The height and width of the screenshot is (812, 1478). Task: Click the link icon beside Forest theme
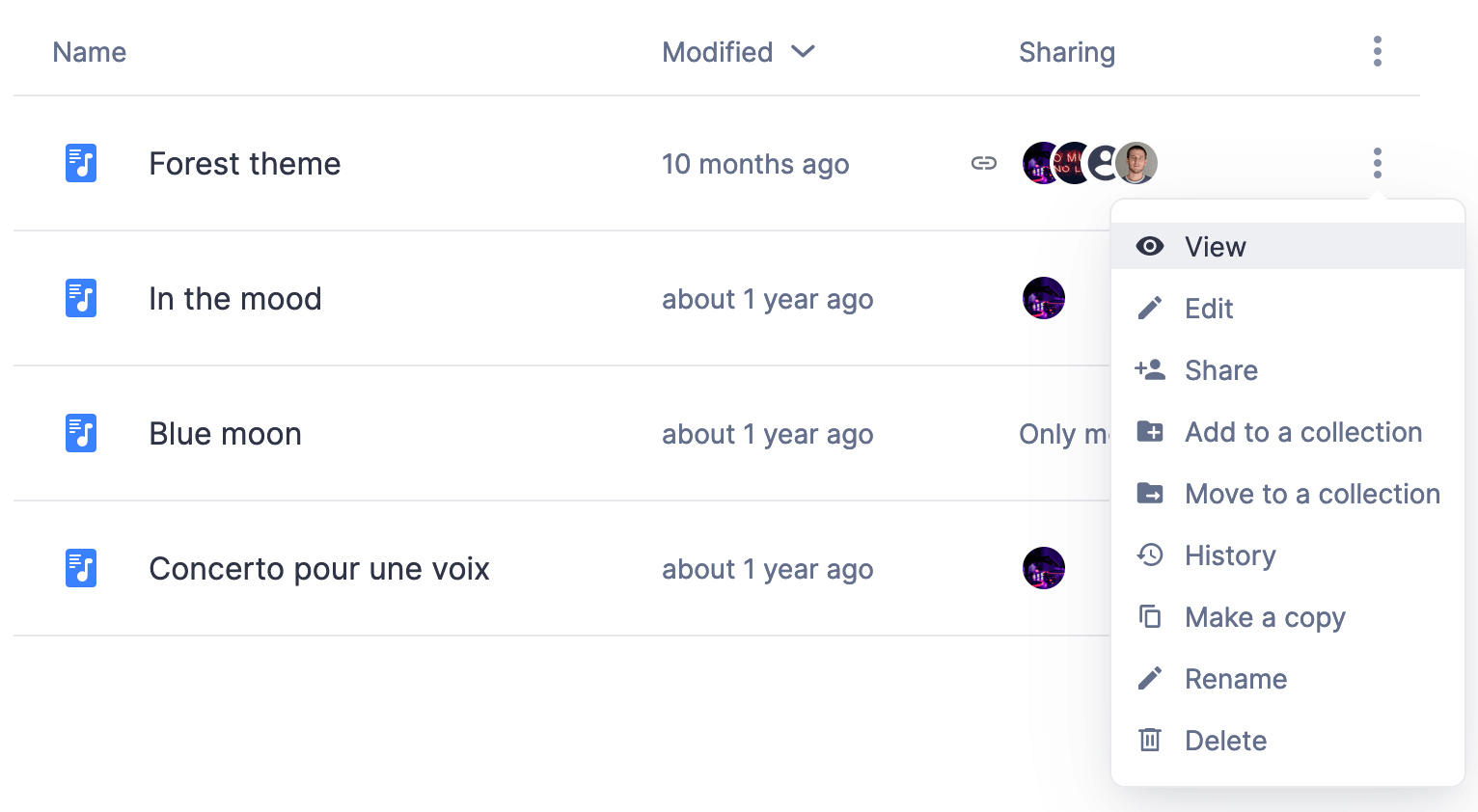983,163
